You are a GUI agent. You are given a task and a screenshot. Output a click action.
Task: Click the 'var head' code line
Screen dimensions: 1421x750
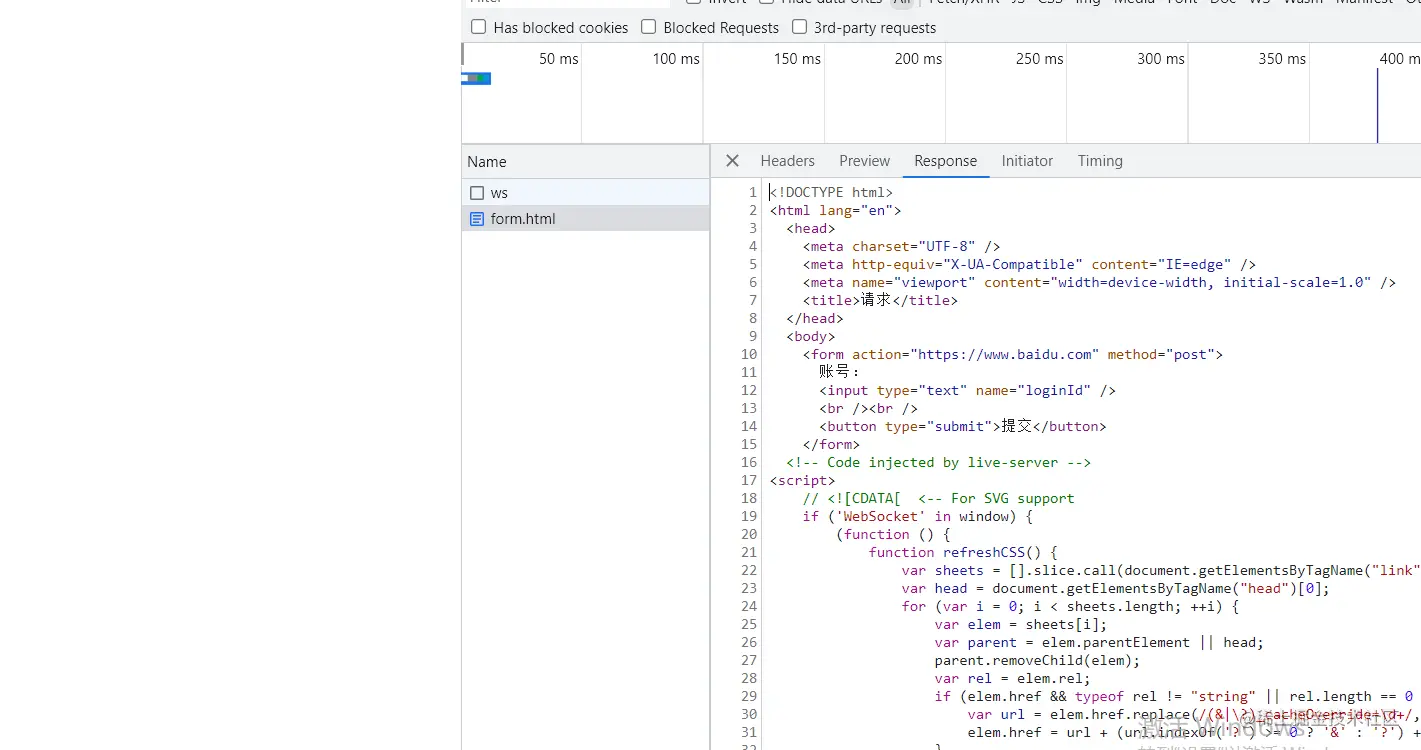[x=1116, y=588]
